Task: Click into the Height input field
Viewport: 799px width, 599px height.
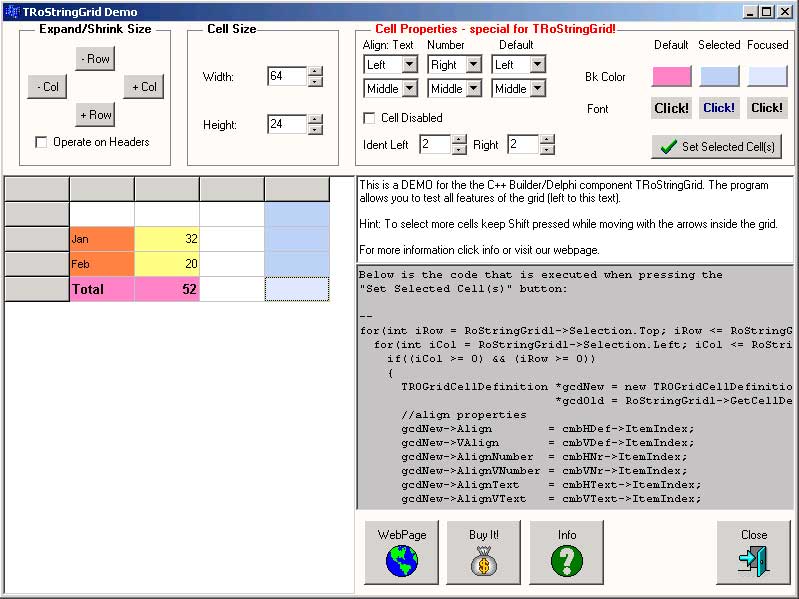Action: [x=287, y=124]
